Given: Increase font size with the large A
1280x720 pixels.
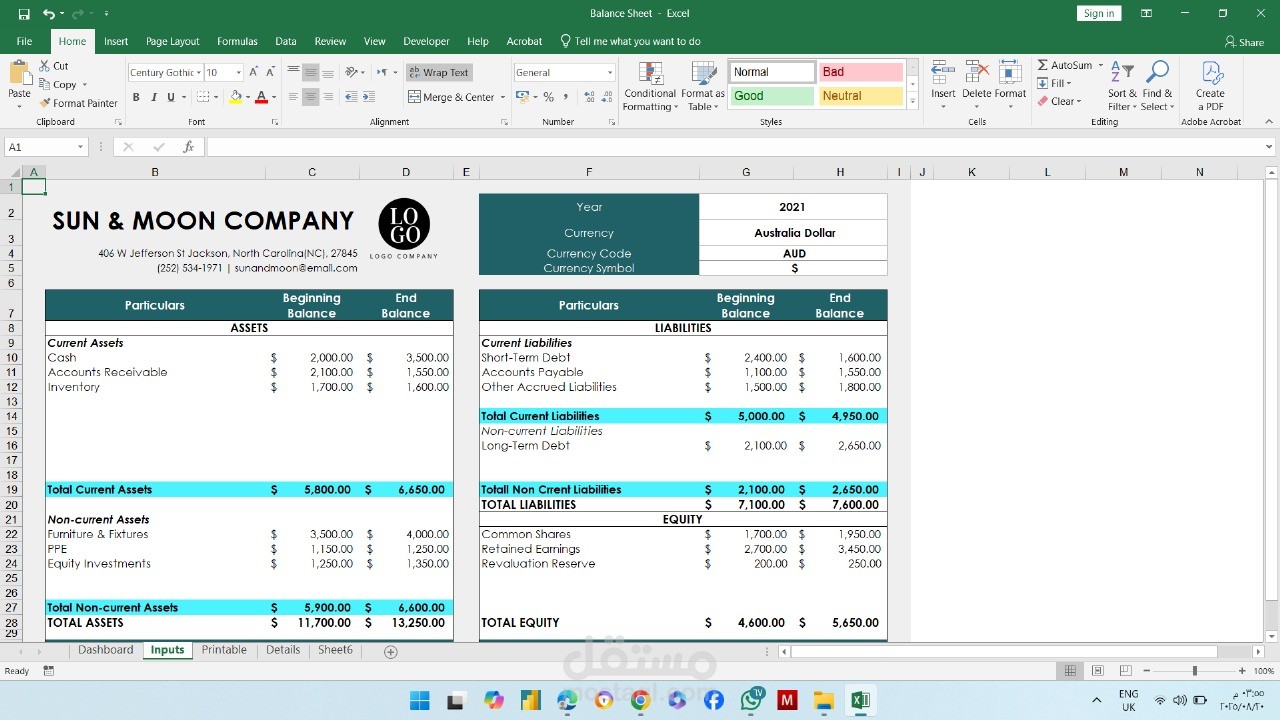Looking at the screenshot, I should point(254,72).
